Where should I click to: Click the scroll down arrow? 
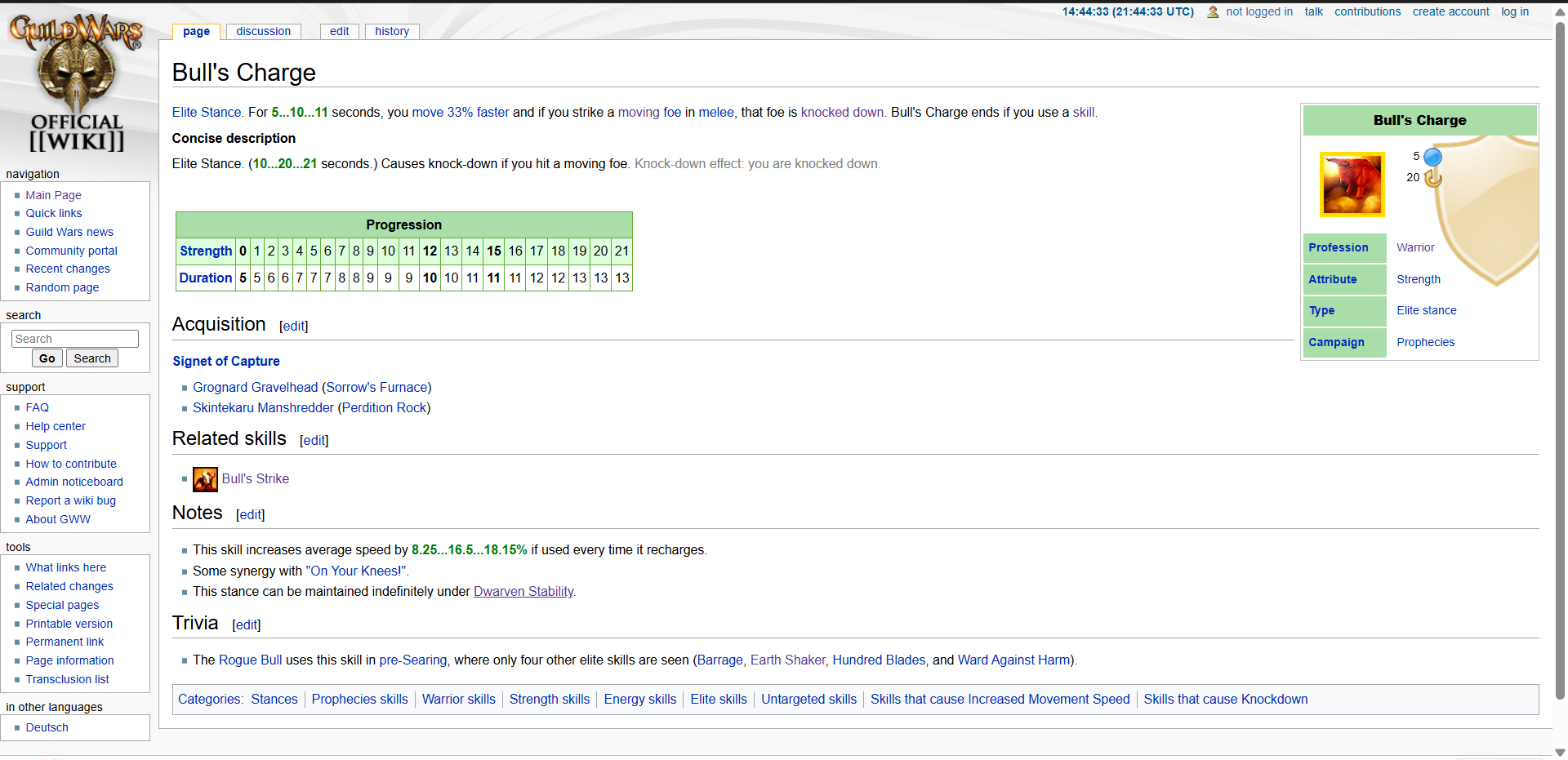coord(1560,753)
